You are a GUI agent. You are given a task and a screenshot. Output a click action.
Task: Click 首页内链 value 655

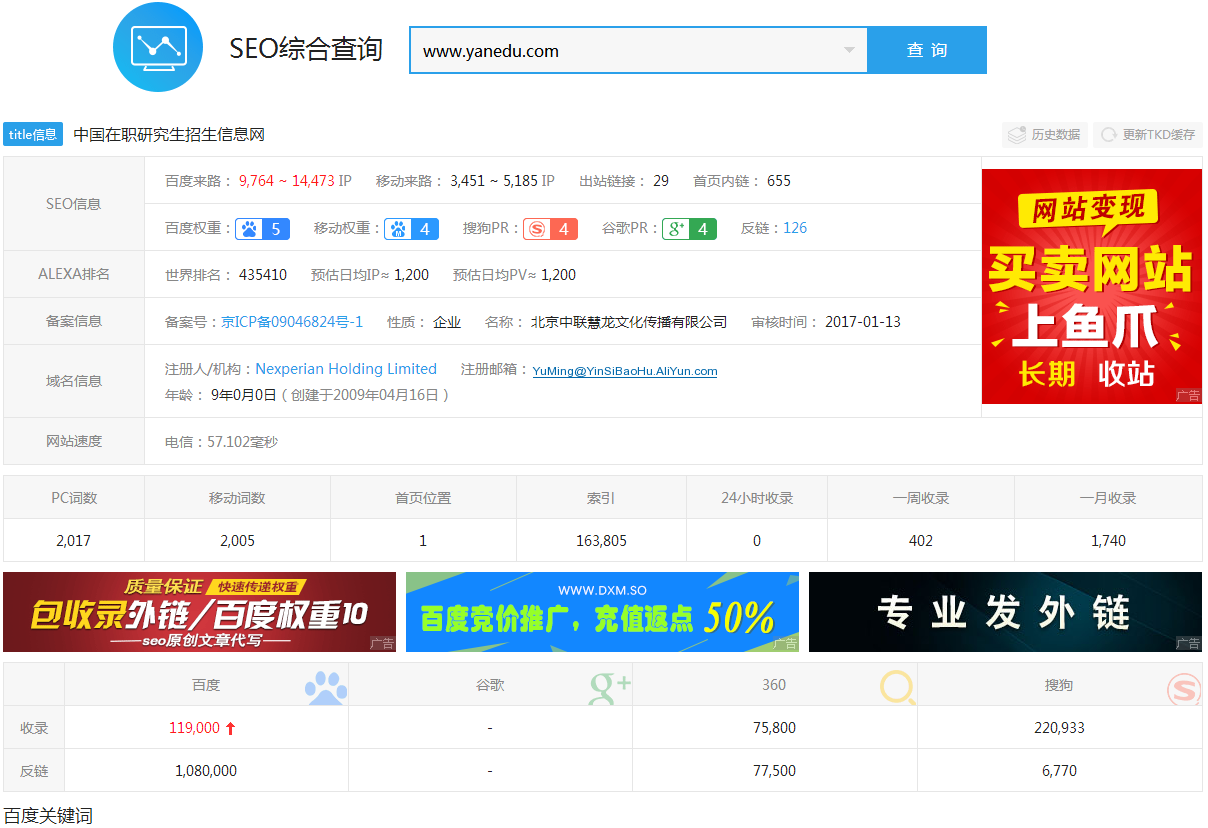pyautogui.click(x=779, y=181)
